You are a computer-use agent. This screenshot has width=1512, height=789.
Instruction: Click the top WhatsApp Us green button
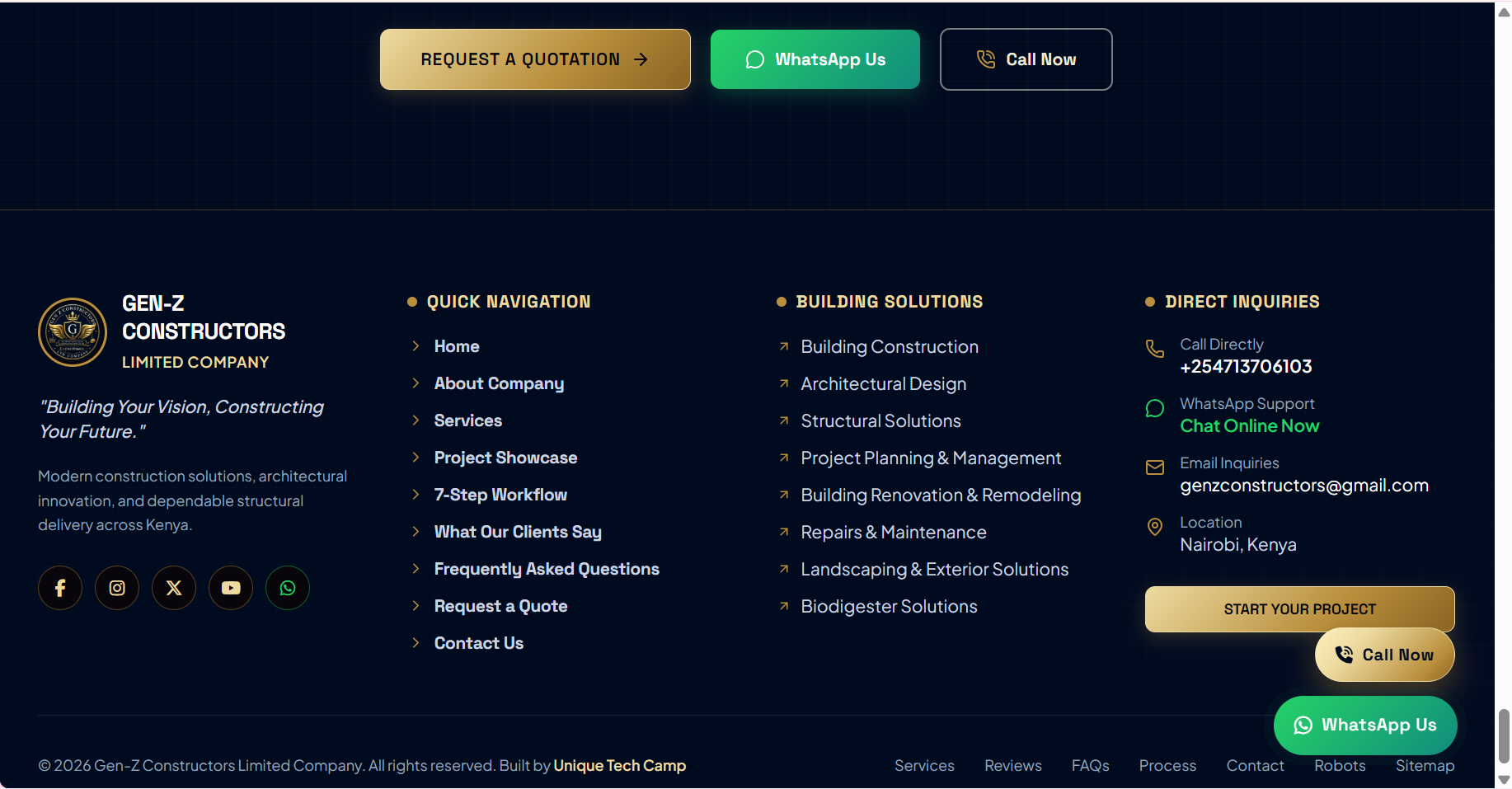click(815, 59)
